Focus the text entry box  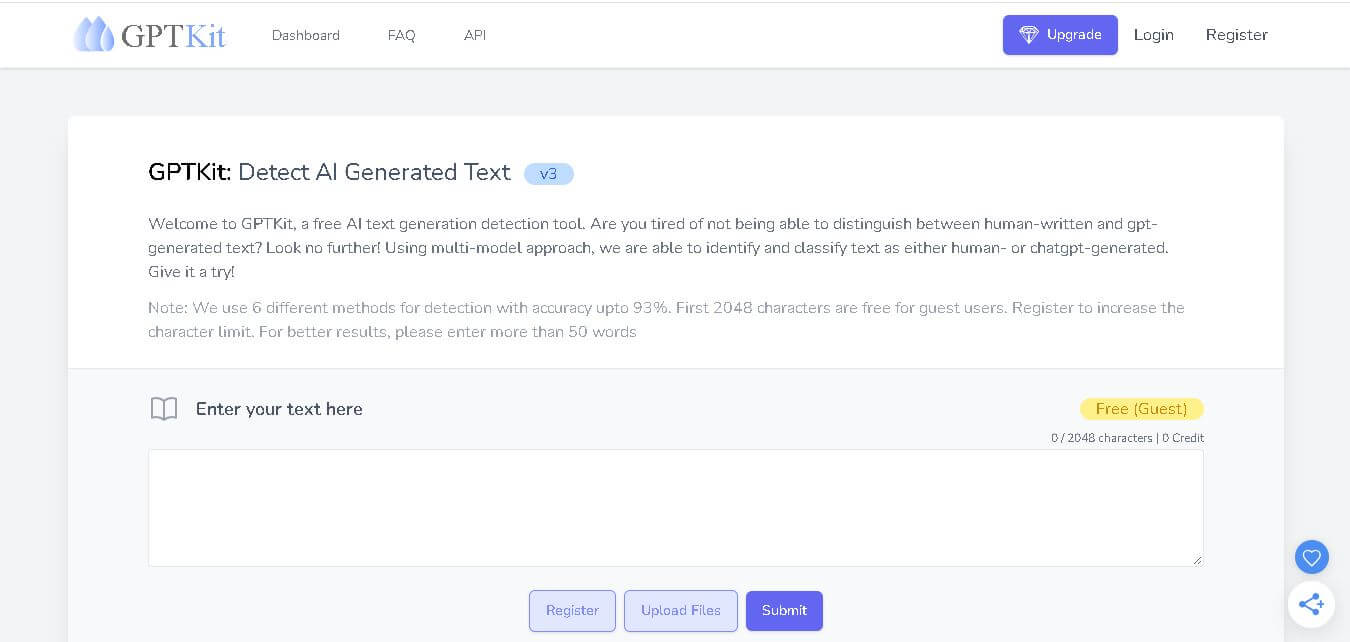[676, 508]
